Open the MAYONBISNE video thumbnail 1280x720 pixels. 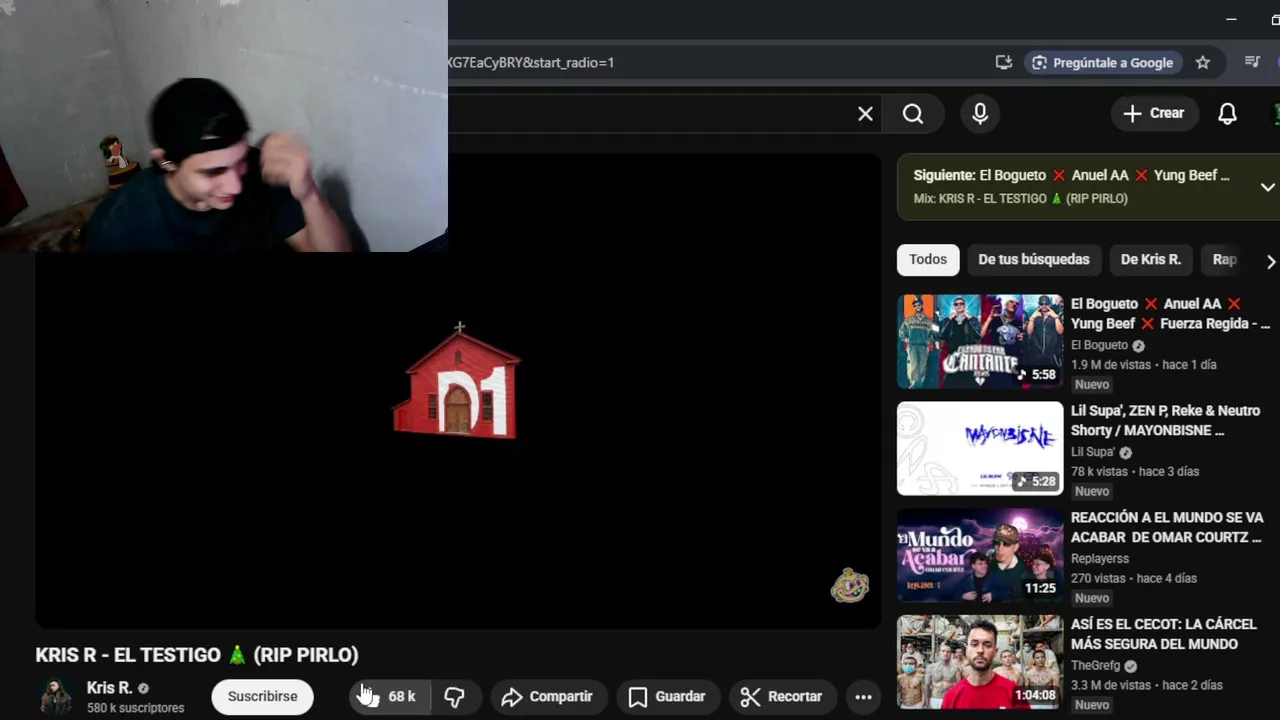point(980,448)
